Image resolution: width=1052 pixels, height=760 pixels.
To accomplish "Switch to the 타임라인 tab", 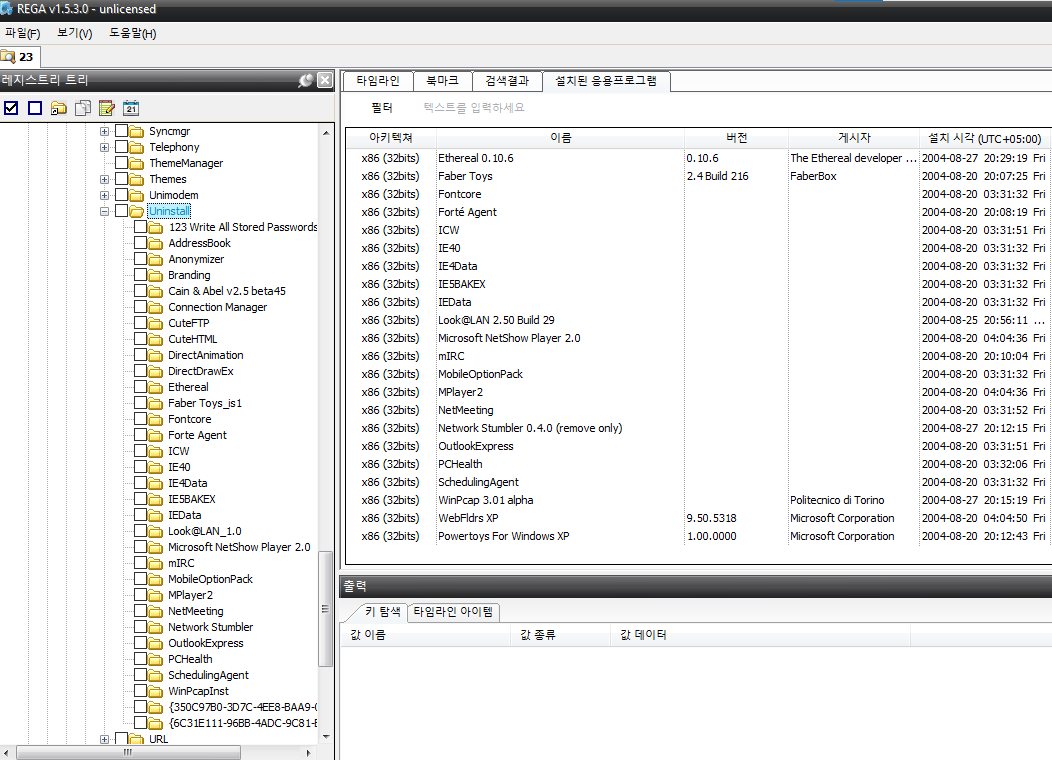I will [378, 81].
